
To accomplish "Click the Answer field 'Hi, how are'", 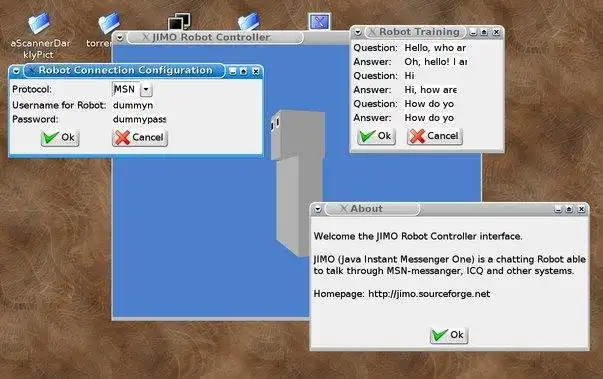I will (430, 90).
